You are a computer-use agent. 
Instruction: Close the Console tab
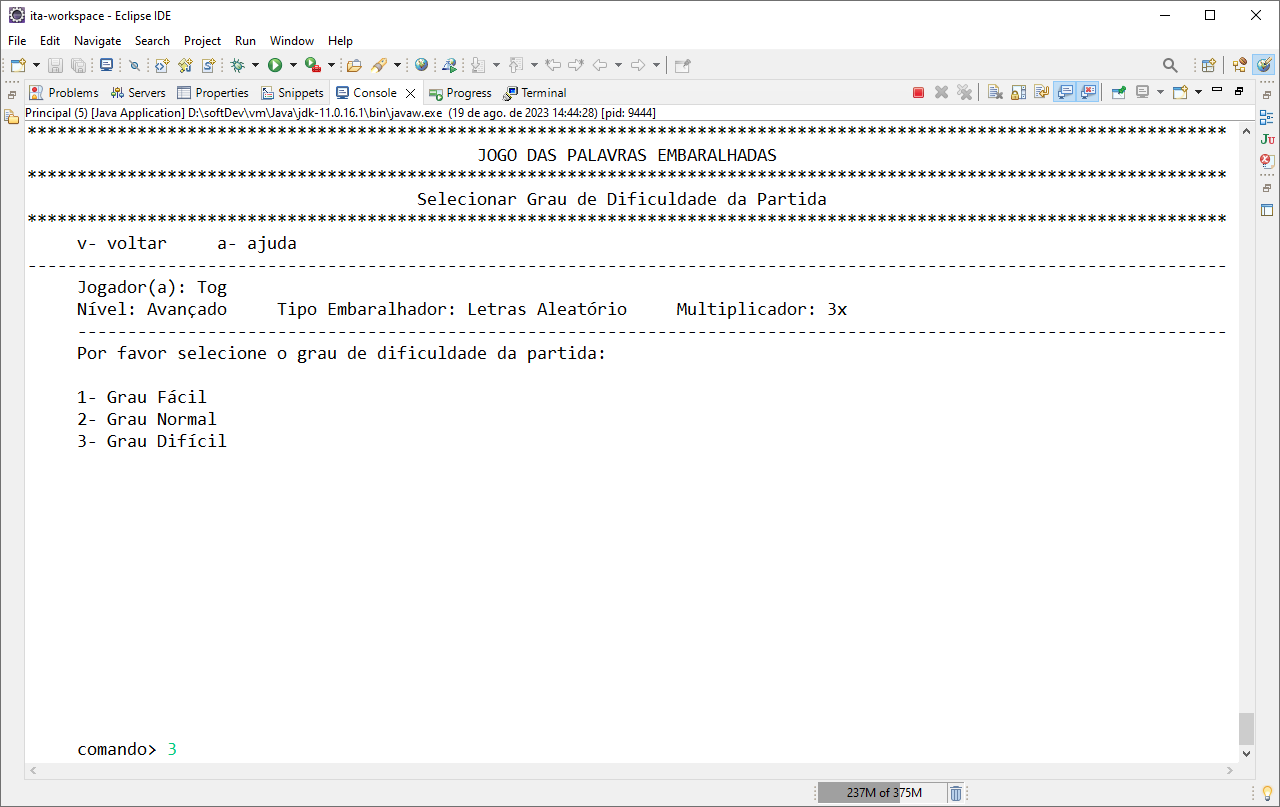click(x=410, y=93)
